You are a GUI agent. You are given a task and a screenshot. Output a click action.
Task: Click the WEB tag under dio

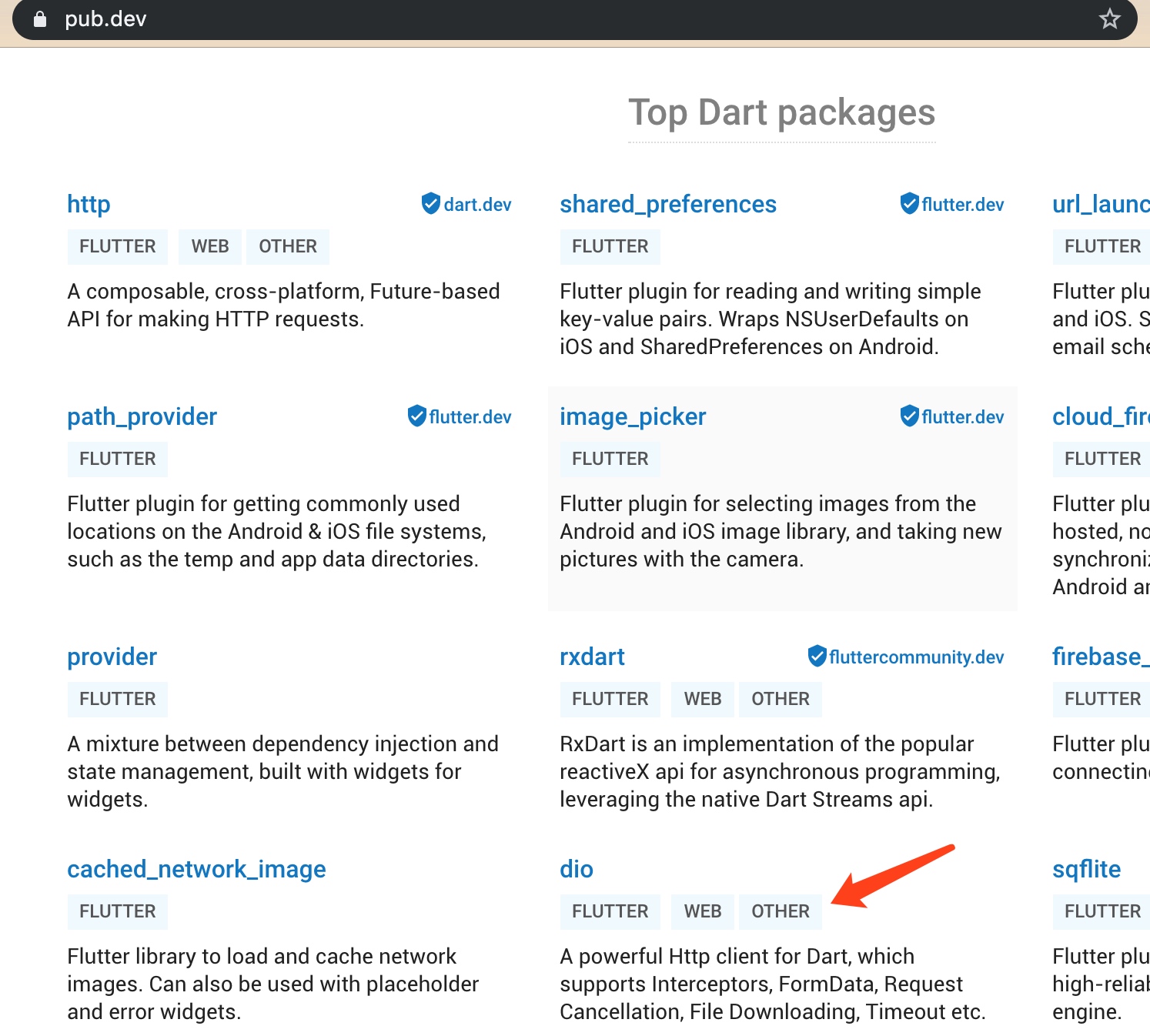click(x=702, y=911)
